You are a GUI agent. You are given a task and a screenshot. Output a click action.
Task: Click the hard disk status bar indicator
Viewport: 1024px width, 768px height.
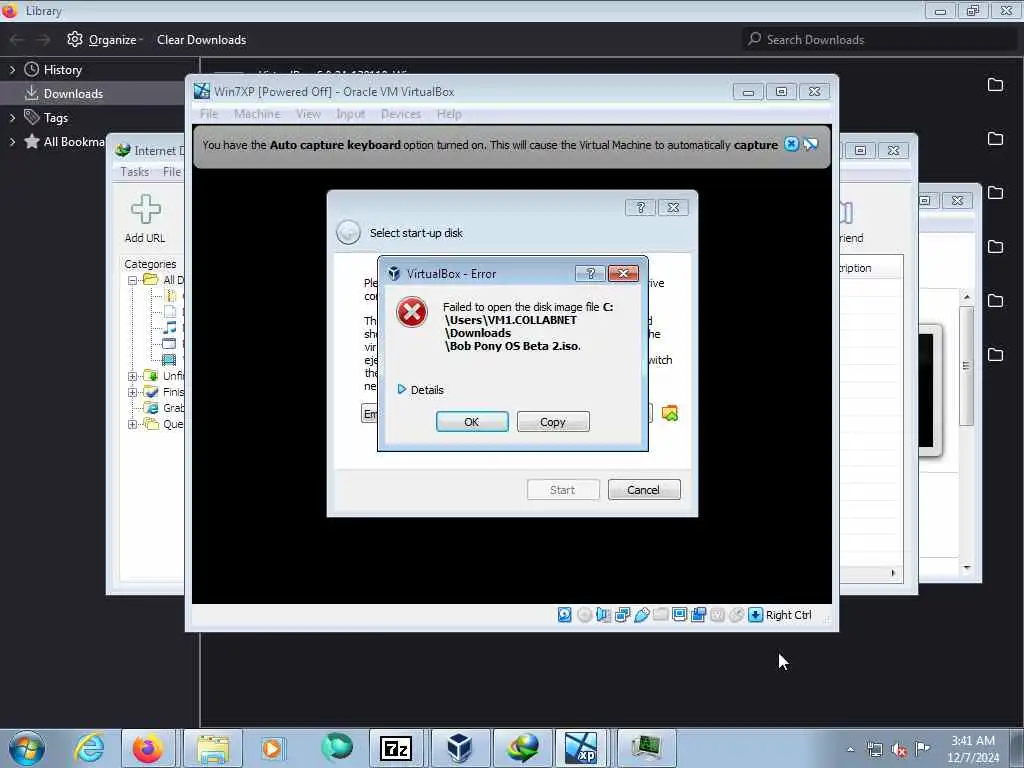(565, 615)
